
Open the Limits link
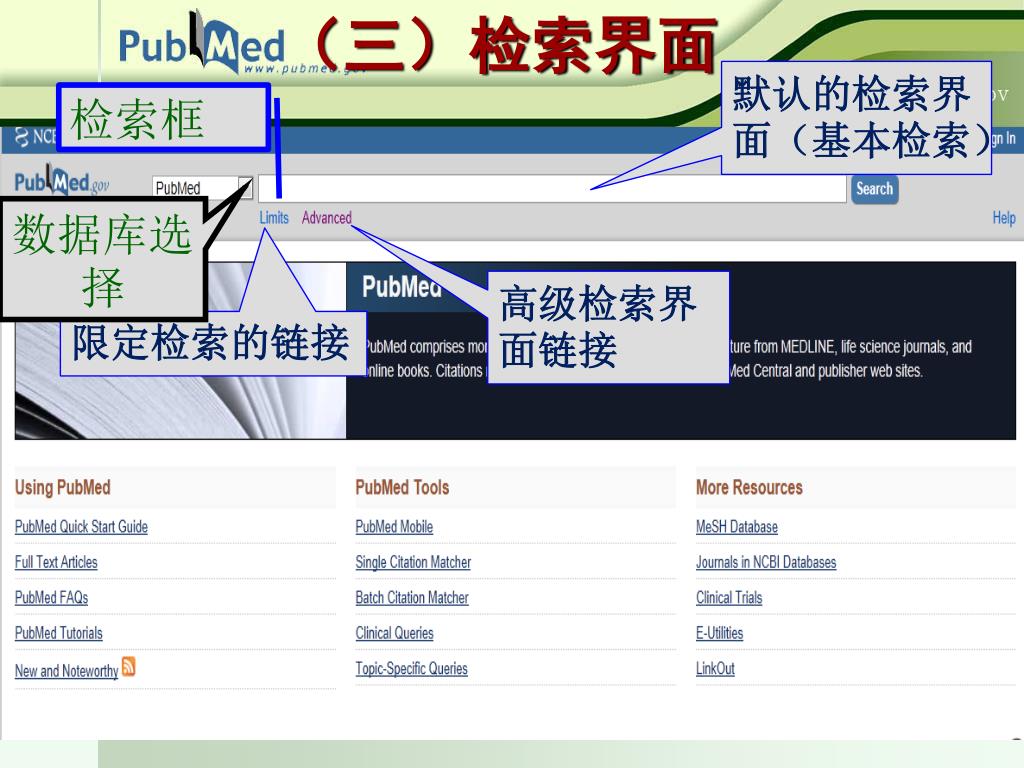click(x=274, y=217)
